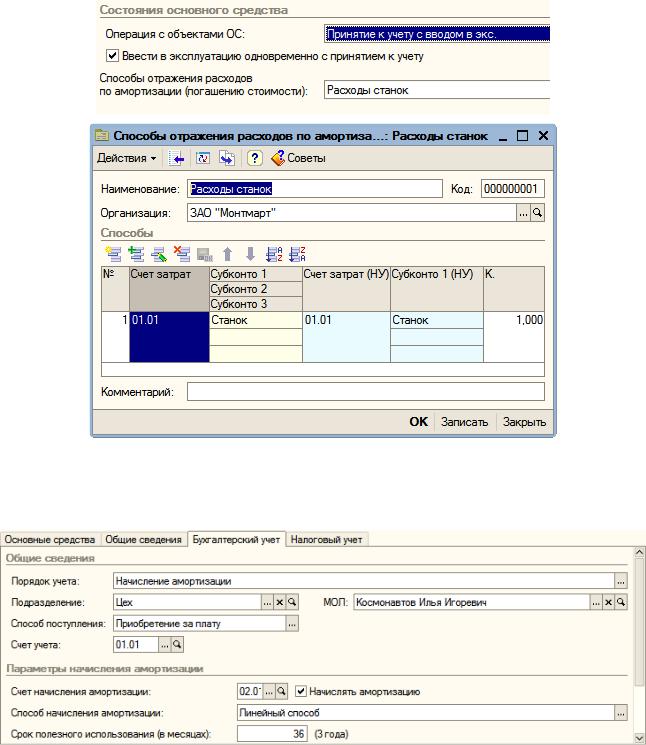Open Советы tips button
The height and width of the screenshot is (745, 646).
point(298,158)
